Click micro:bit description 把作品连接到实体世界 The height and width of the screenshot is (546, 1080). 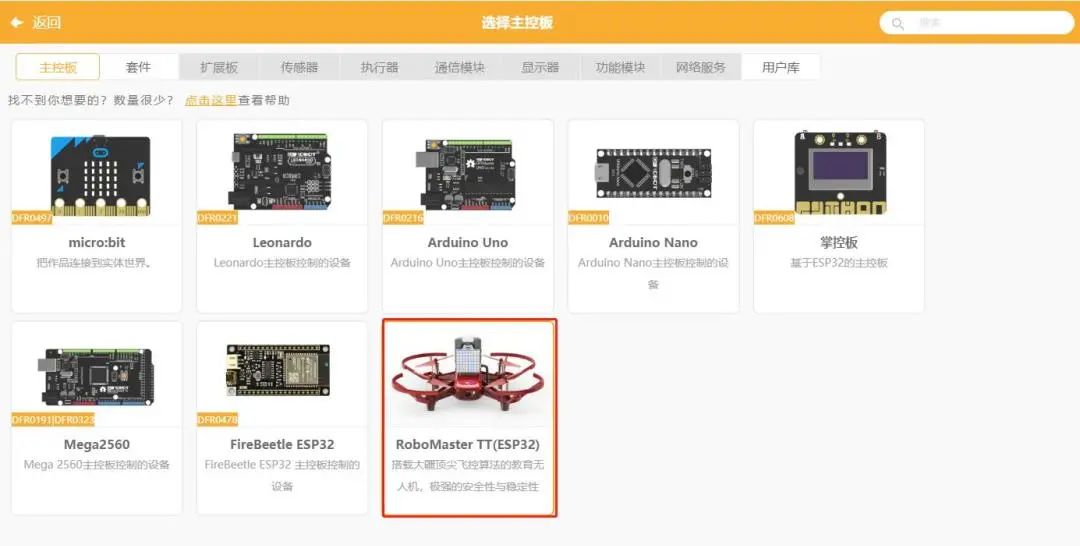point(94,263)
